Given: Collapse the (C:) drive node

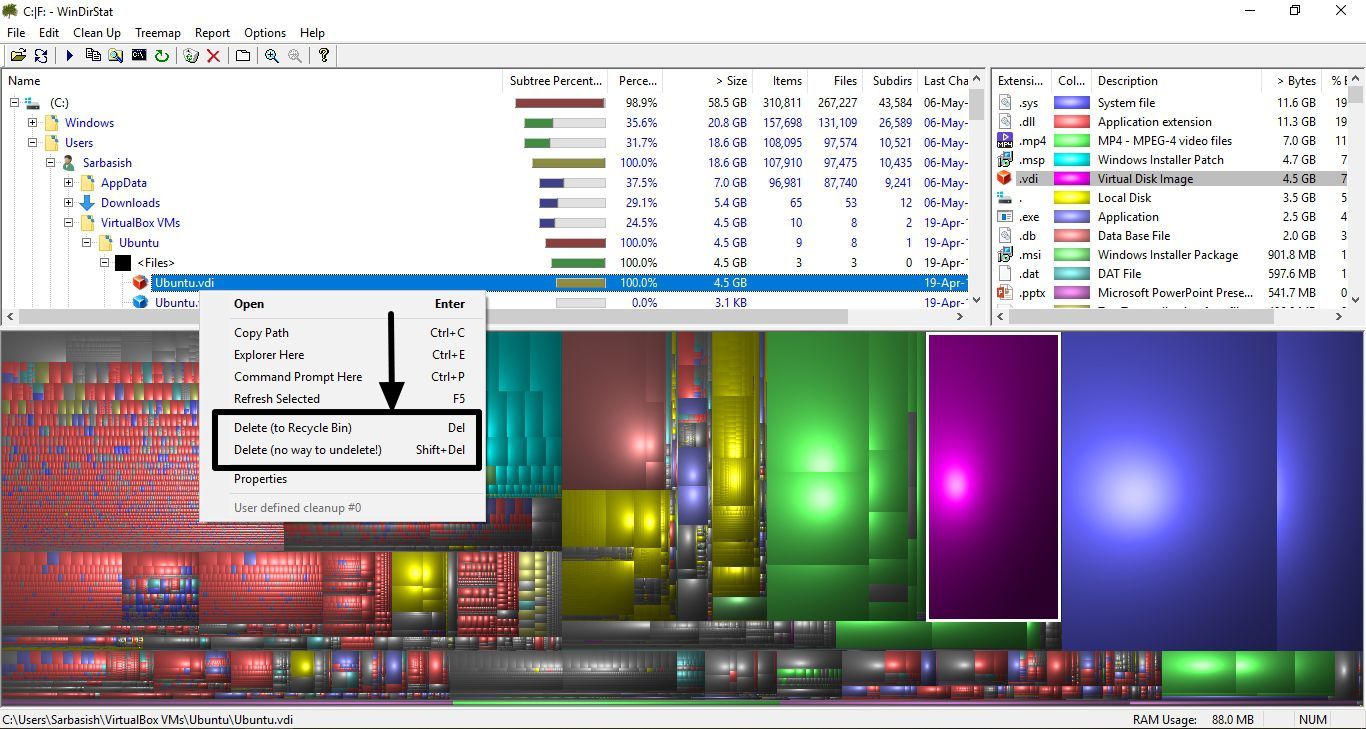Looking at the screenshot, I should point(15,103).
